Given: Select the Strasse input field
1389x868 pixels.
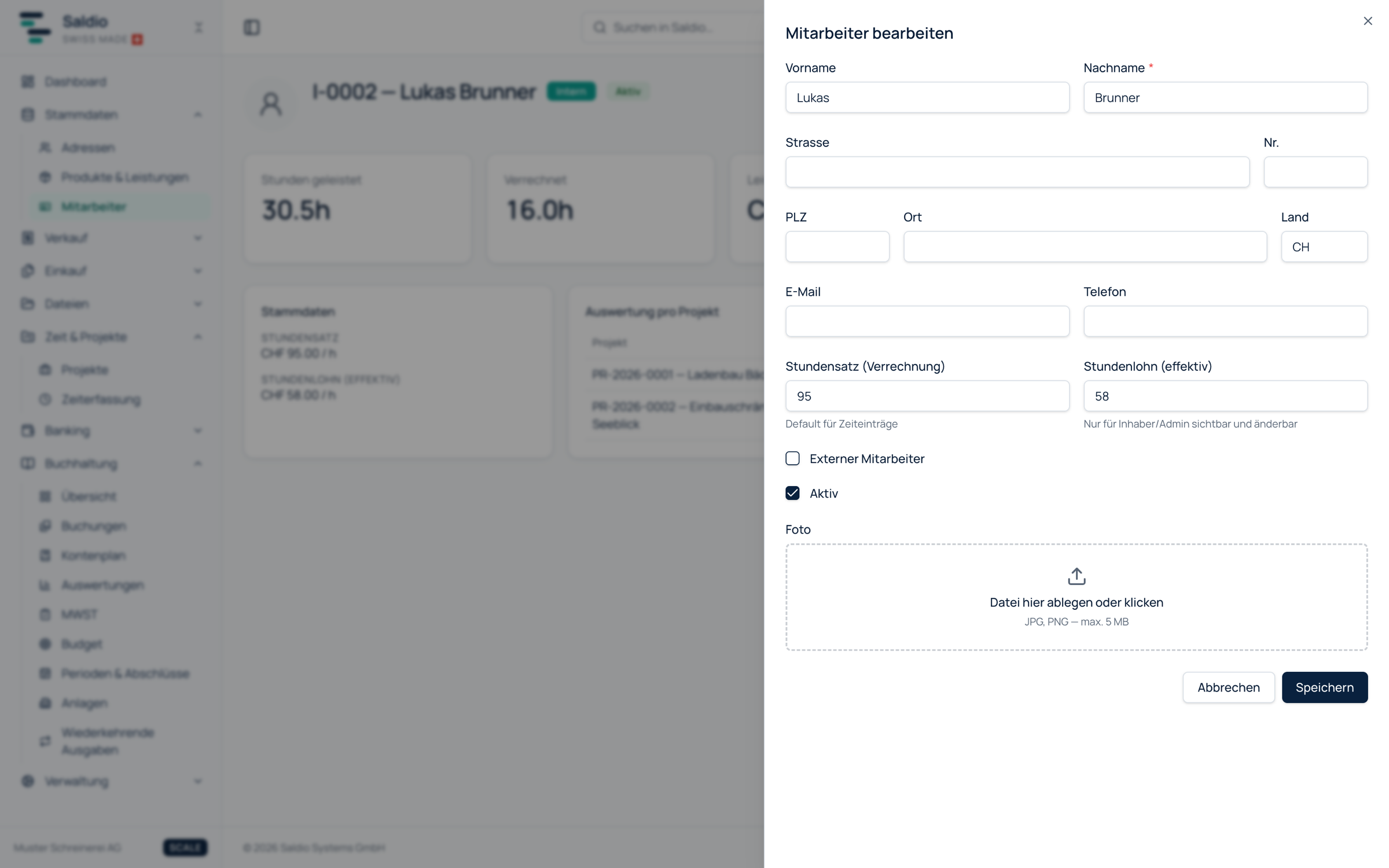Looking at the screenshot, I should (1017, 172).
